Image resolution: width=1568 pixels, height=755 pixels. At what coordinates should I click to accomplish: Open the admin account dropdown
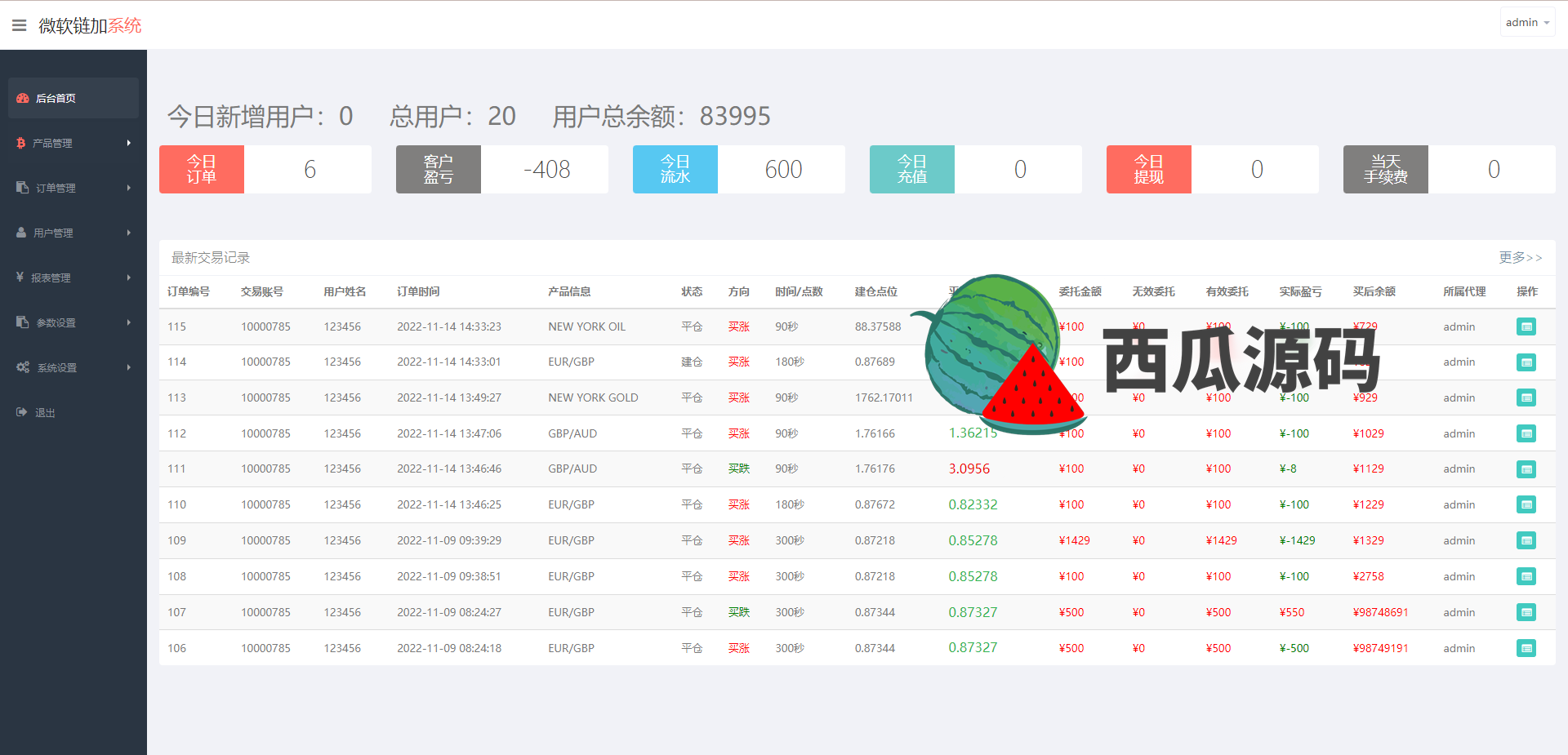tap(1527, 23)
